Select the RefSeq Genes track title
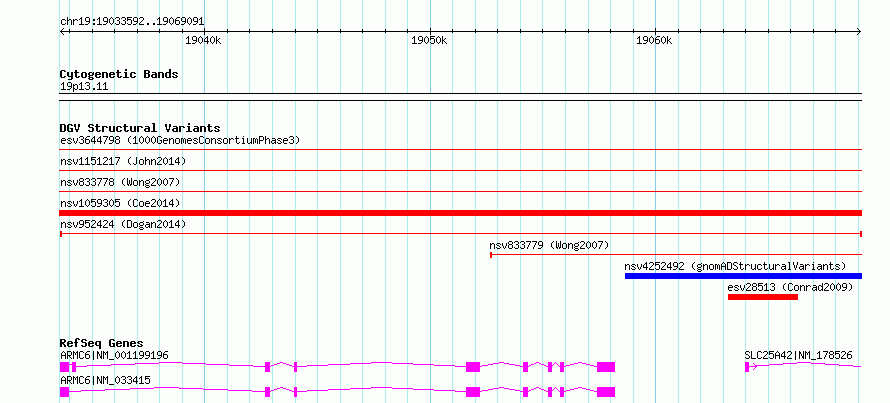 pyautogui.click(x=102, y=343)
